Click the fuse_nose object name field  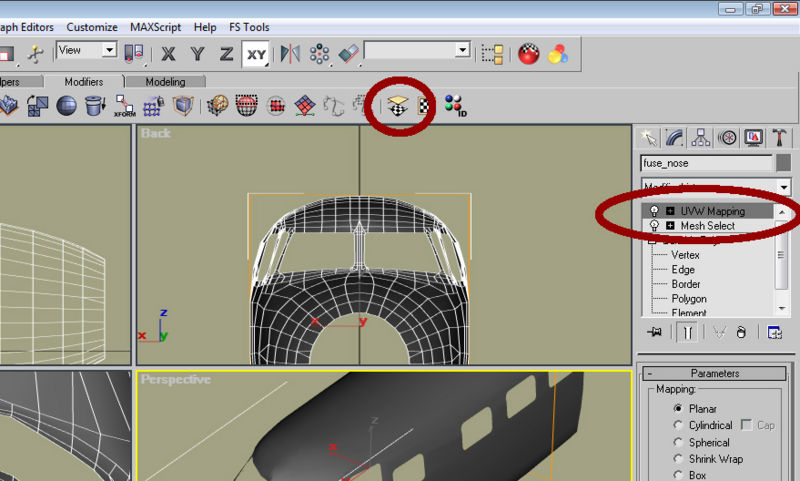[x=707, y=163]
